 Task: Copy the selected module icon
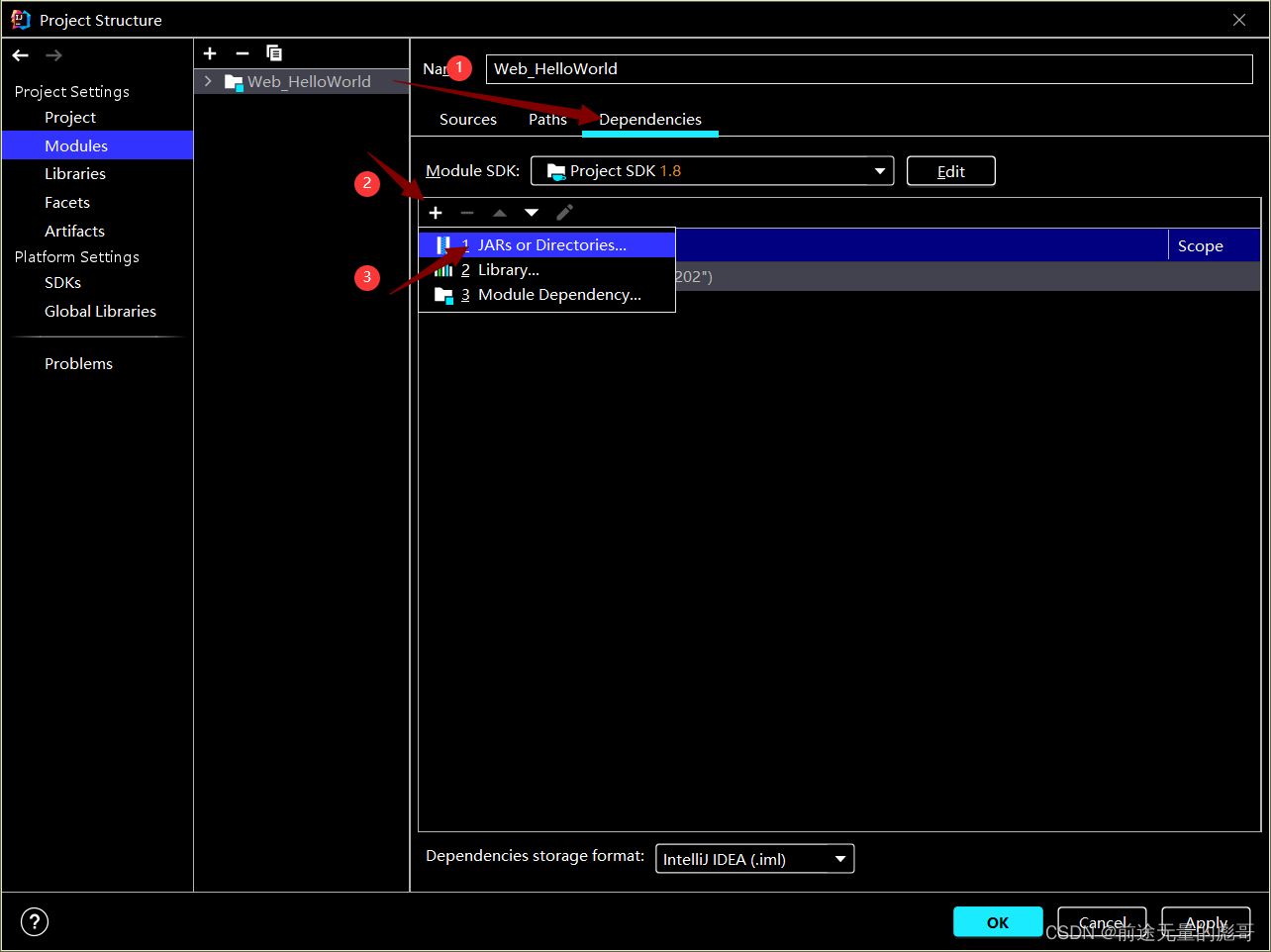coord(274,53)
